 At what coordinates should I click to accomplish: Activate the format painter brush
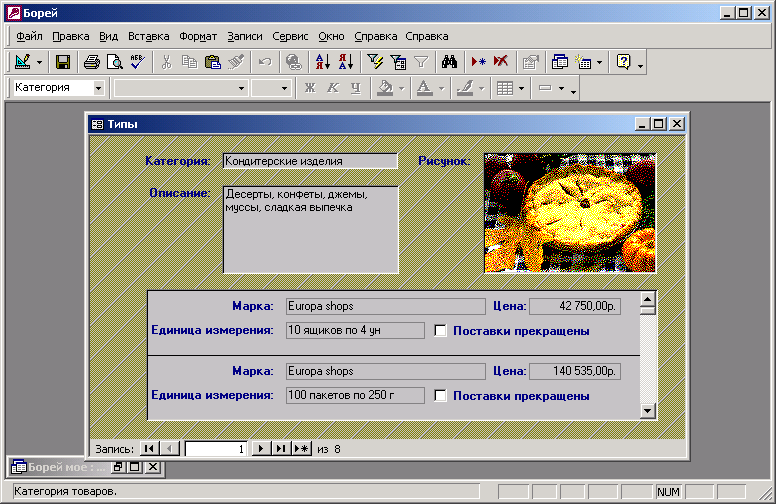(236, 62)
